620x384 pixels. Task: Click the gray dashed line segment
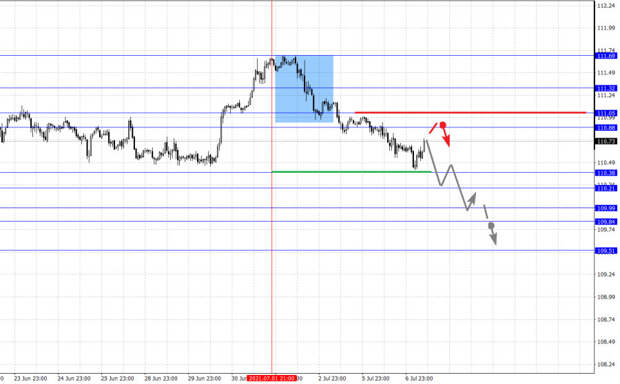click(x=486, y=212)
